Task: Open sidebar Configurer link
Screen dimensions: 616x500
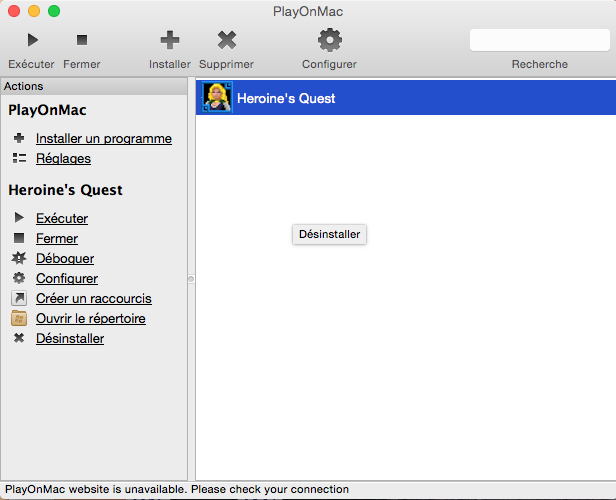Action: 67,278
